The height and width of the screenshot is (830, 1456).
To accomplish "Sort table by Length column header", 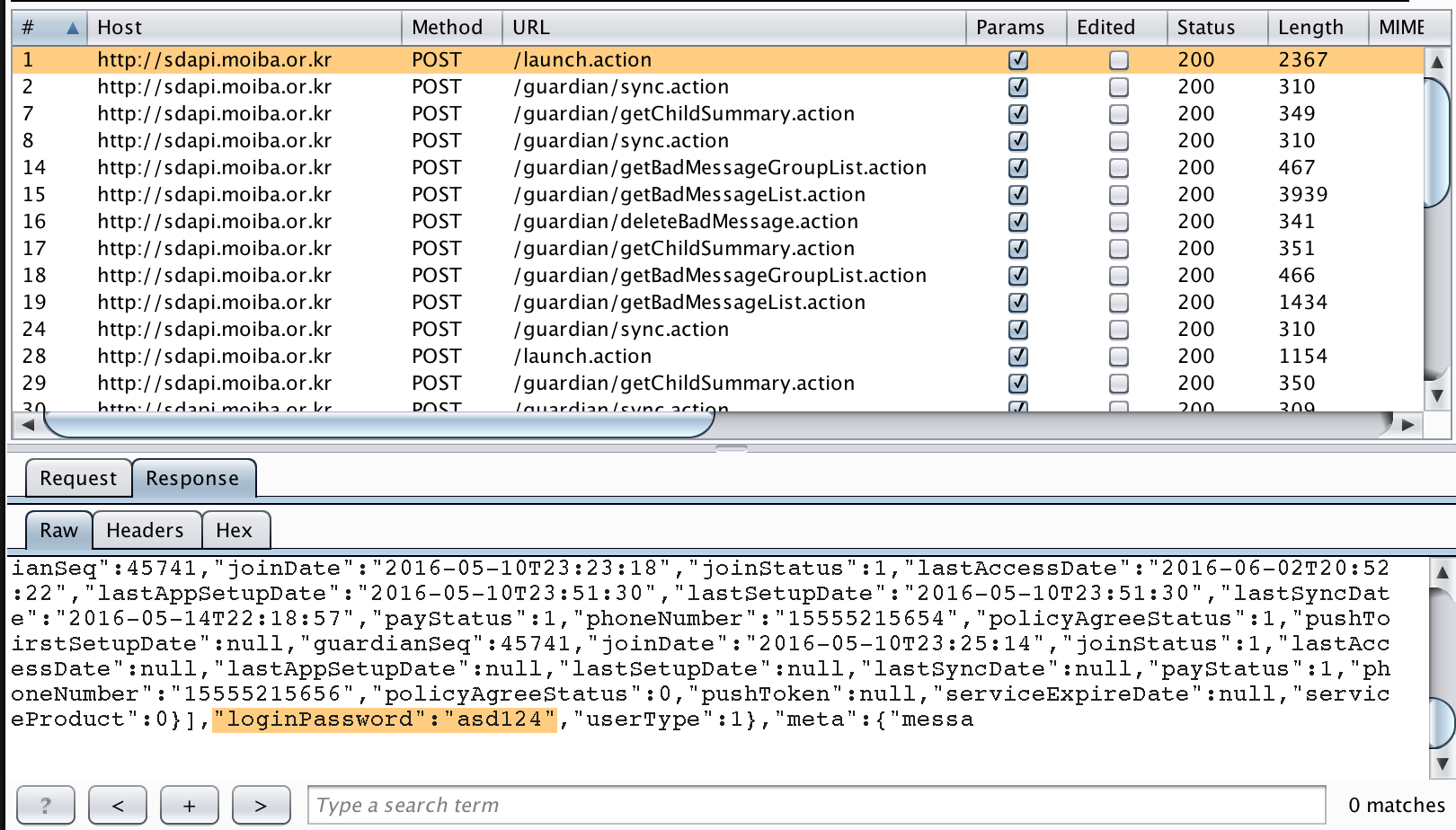I will (1310, 28).
